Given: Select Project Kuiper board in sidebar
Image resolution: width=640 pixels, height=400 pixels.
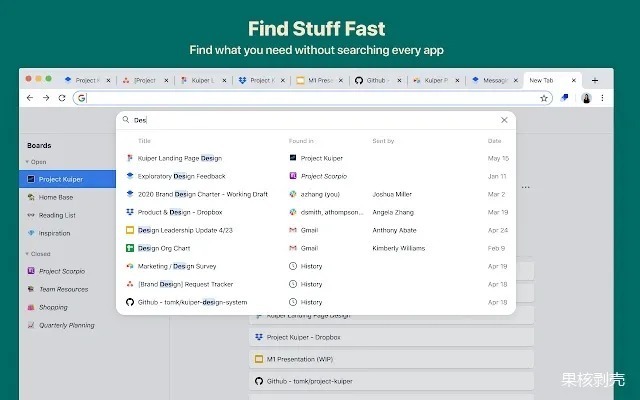Looking at the screenshot, I should 67,179.
